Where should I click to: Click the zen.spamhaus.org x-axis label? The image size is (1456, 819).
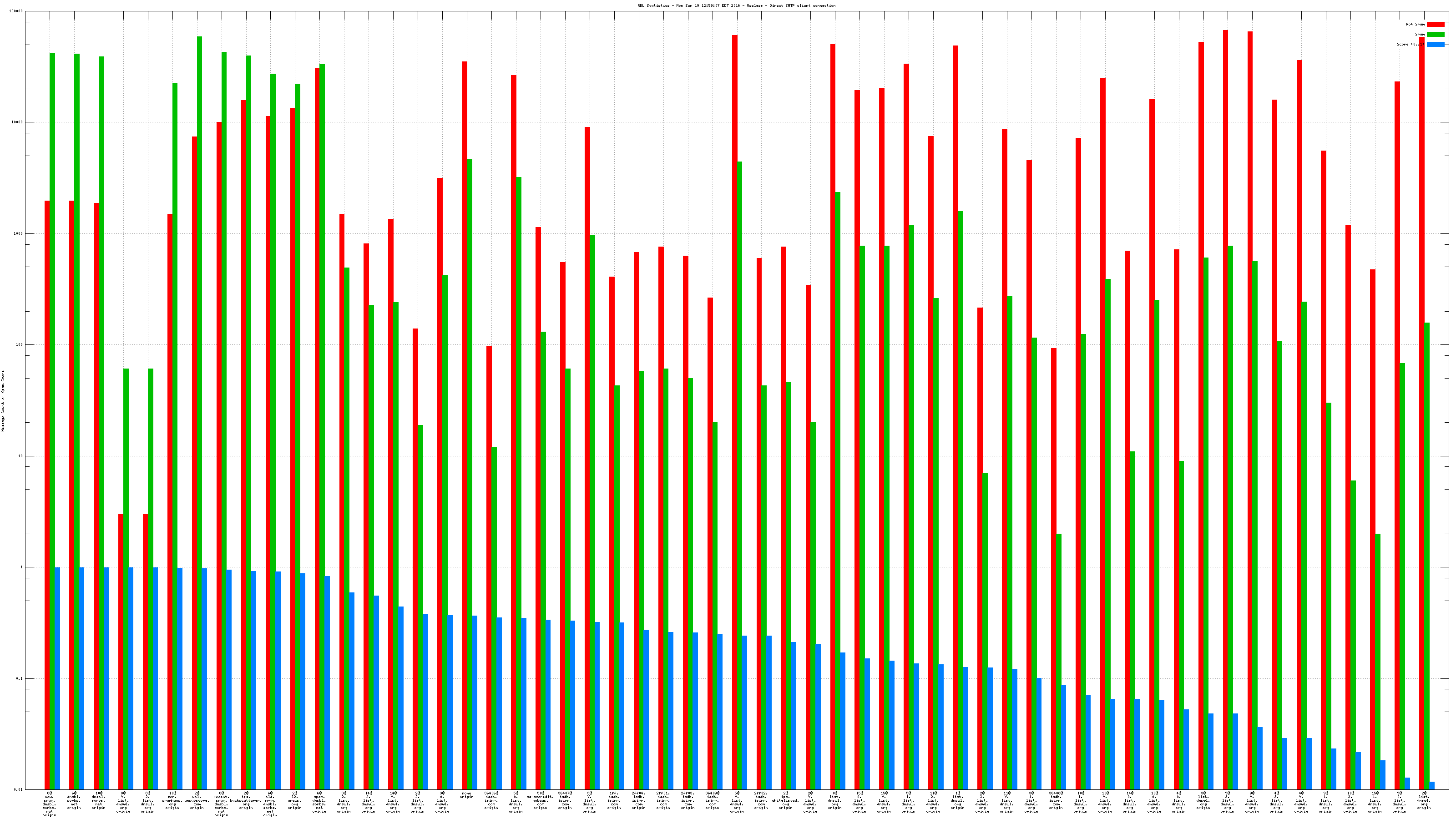click(172, 801)
